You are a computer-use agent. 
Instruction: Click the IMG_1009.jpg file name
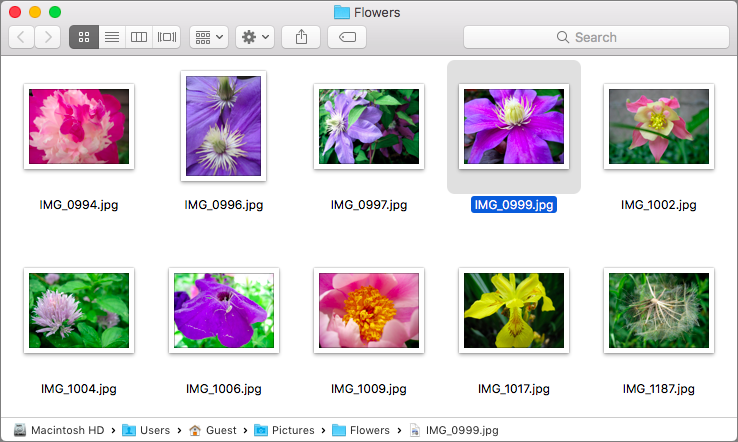point(369,389)
